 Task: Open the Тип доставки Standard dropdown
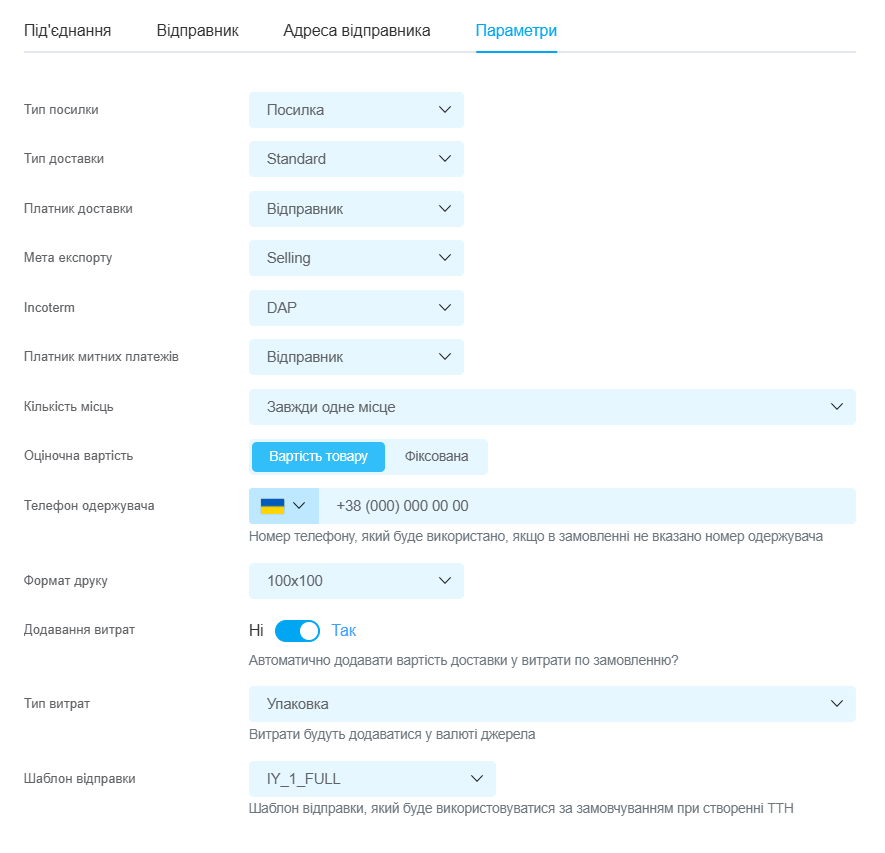(x=355, y=159)
